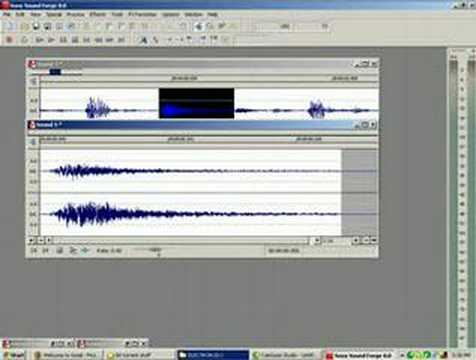Viewport: 476px width, 360px height.
Task: Switch to ELECTRON2D2 taskbar item
Action: click(x=213, y=355)
